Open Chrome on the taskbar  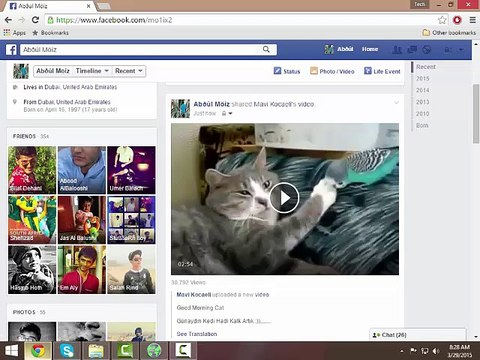click(38, 351)
